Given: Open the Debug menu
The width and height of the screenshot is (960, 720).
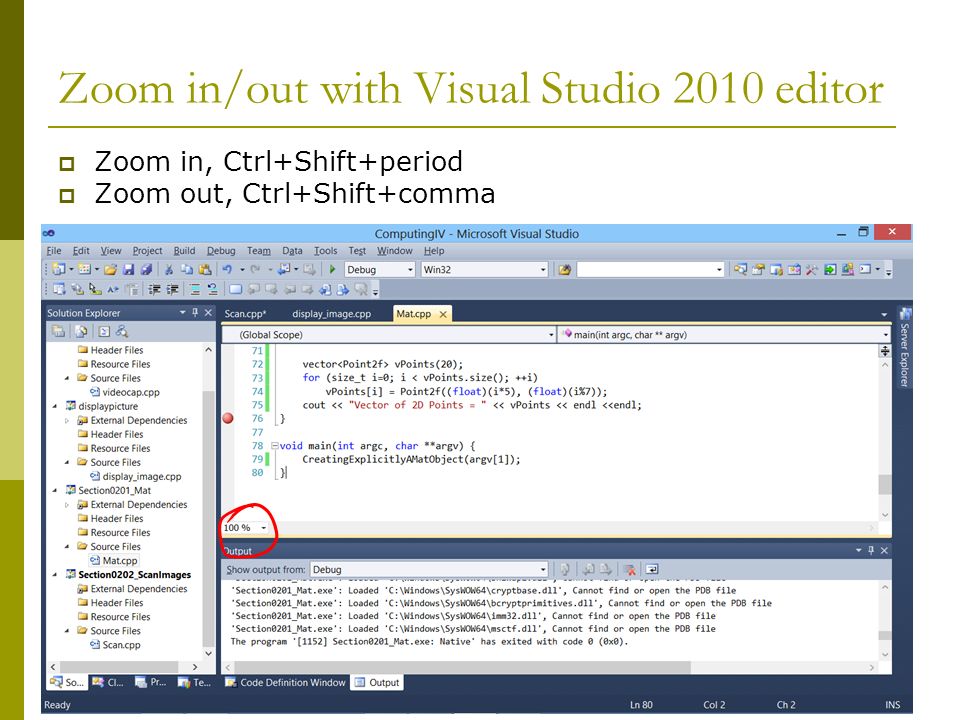Looking at the screenshot, I should tap(221, 250).
